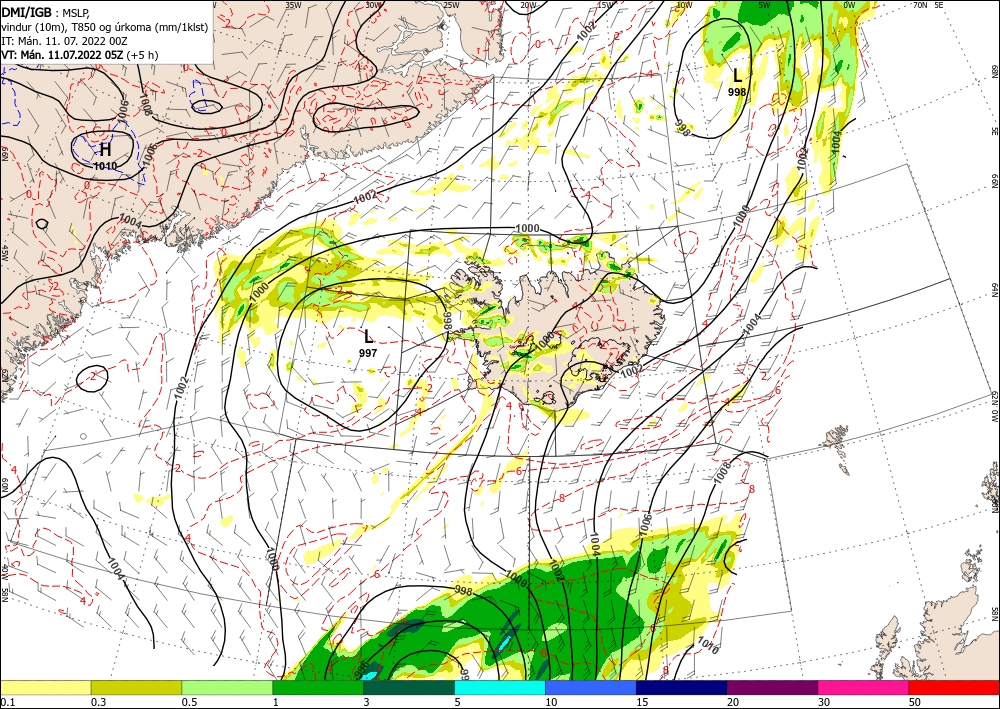Image resolution: width=1000 pixels, height=709 pixels.
Task: Choose the navy 15–20 legend swatch
Action: click(682, 687)
